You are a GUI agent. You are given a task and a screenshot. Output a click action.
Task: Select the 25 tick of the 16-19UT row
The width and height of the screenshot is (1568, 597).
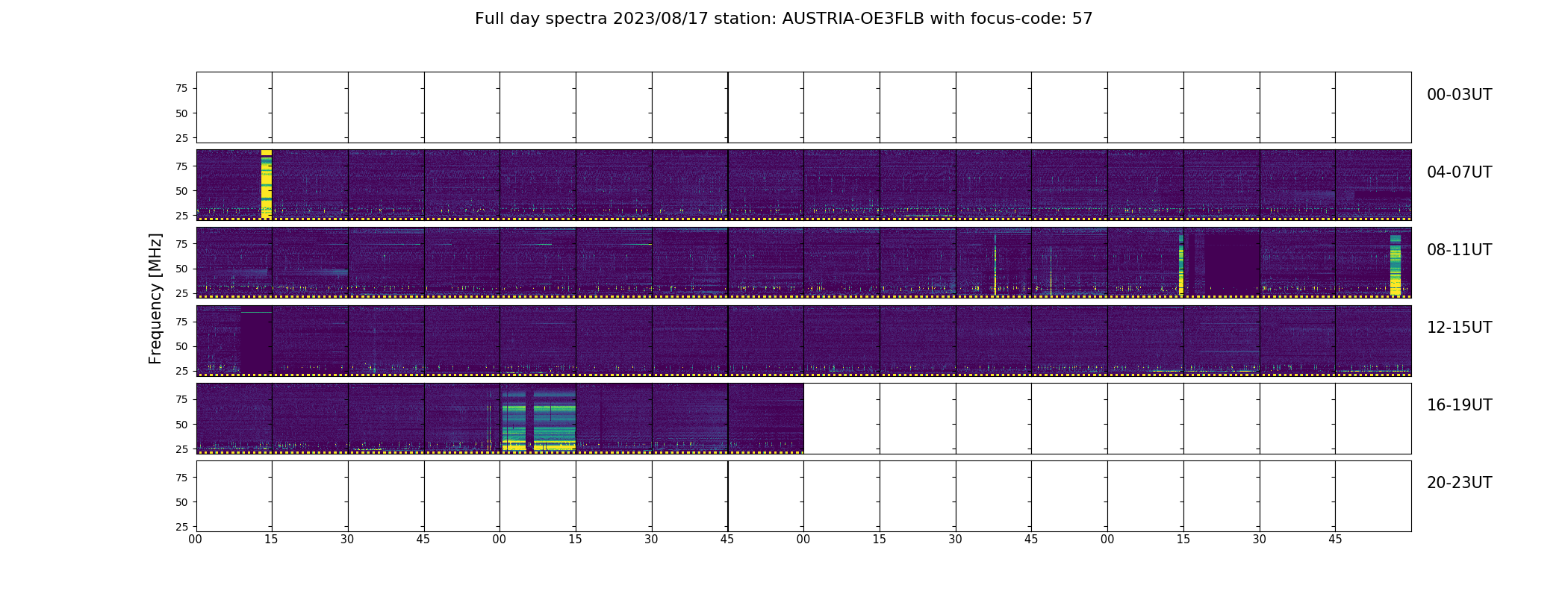[x=181, y=449]
